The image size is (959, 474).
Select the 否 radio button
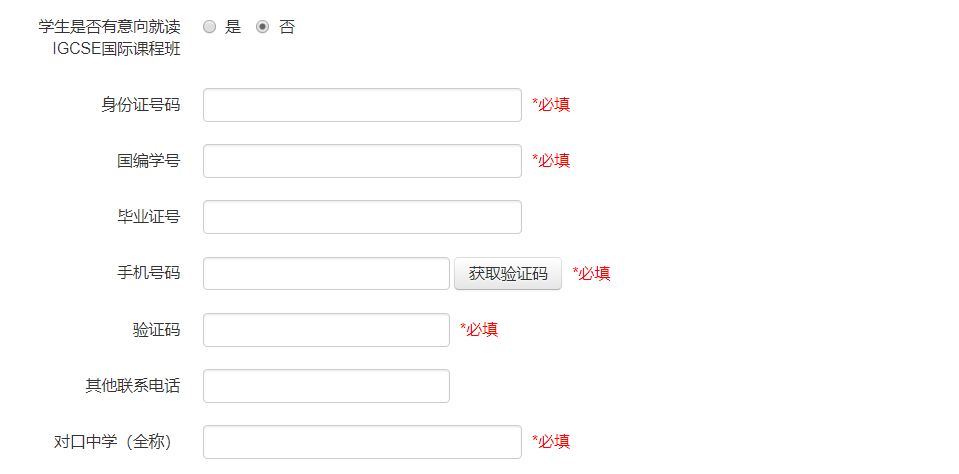[x=263, y=28]
